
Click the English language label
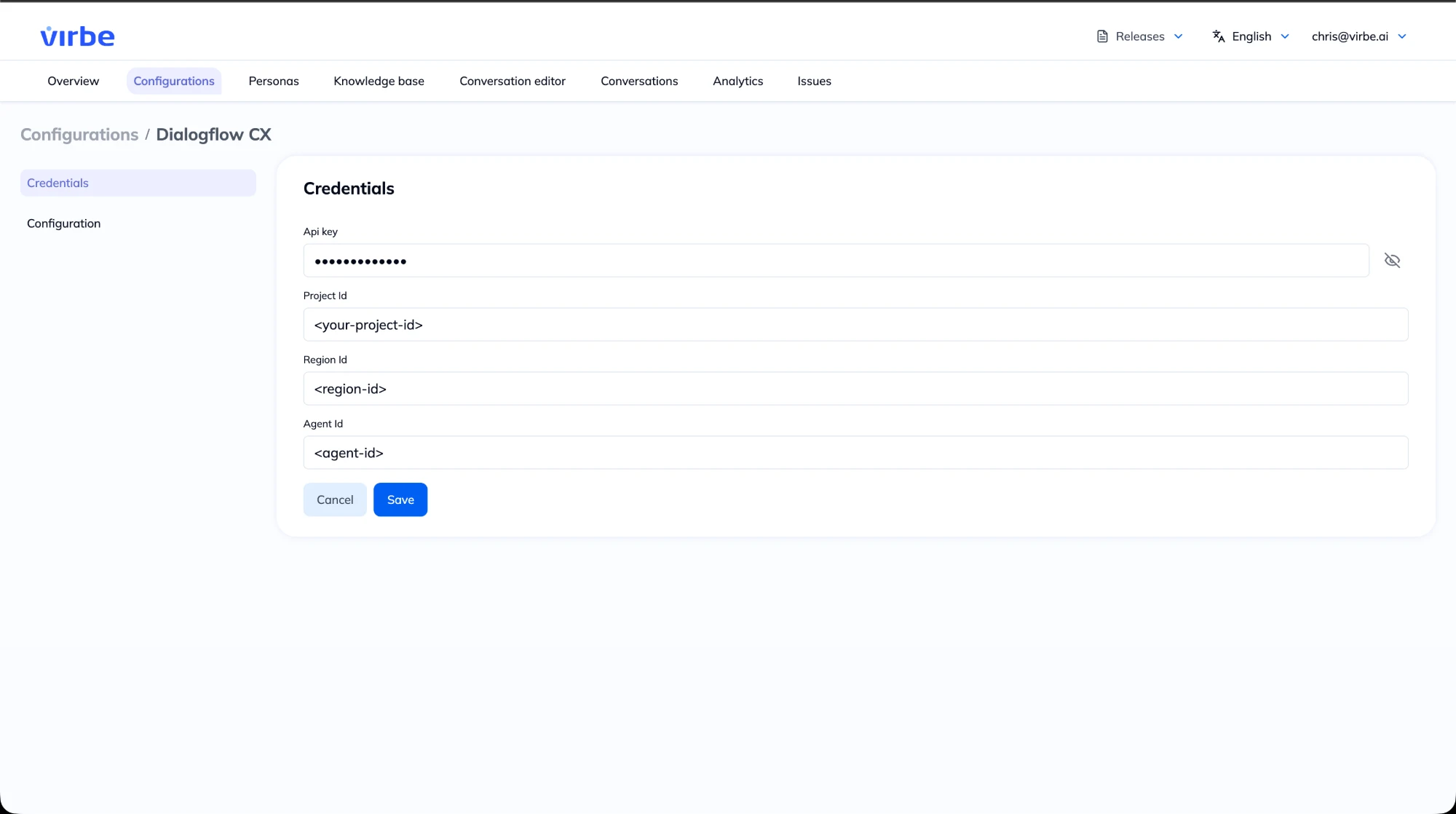[x=1251, y=36]
